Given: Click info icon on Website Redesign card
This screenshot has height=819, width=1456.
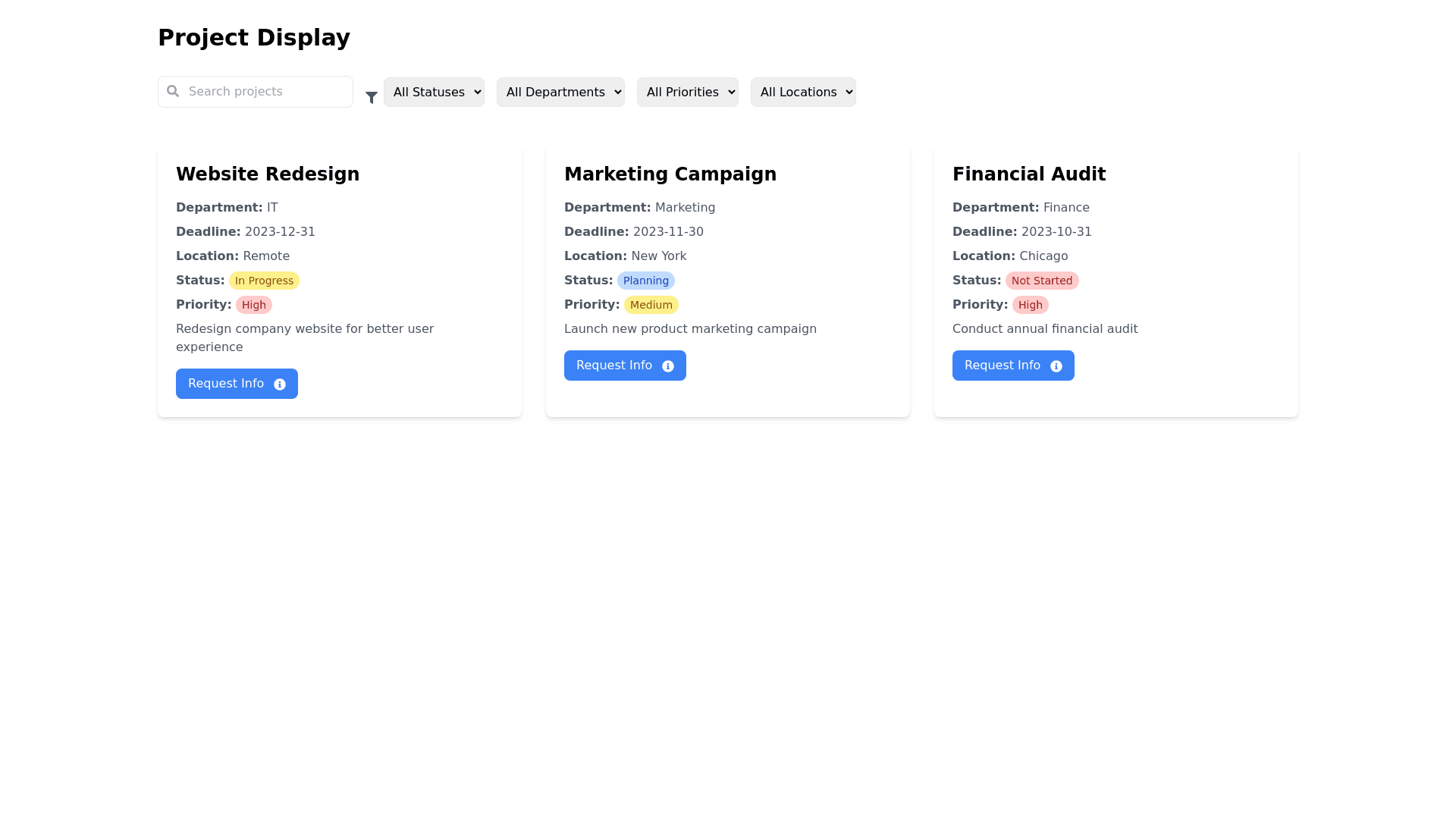Looking at the screenshot, I should pos(280,384).
